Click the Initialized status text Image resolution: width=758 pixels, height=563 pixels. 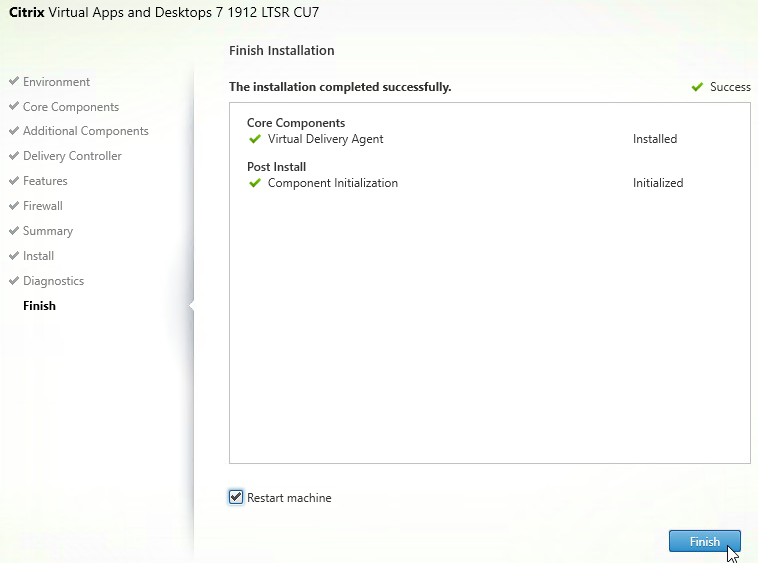[658, 183]
